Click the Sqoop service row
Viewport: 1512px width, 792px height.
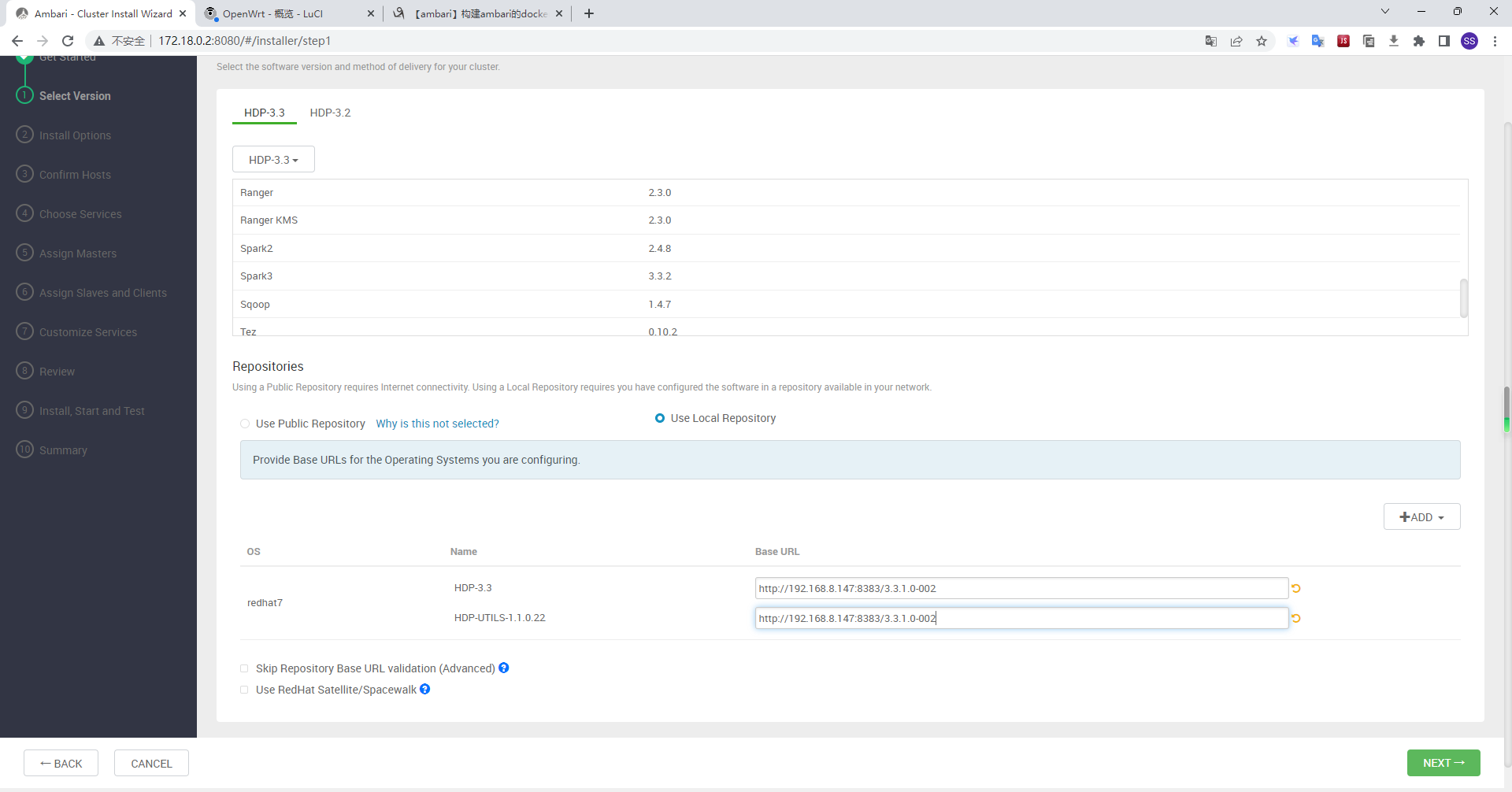coord(847,304)
